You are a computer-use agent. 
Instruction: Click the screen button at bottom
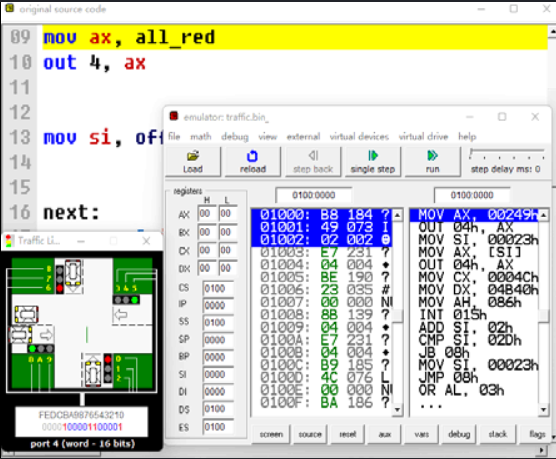(271, 435)
